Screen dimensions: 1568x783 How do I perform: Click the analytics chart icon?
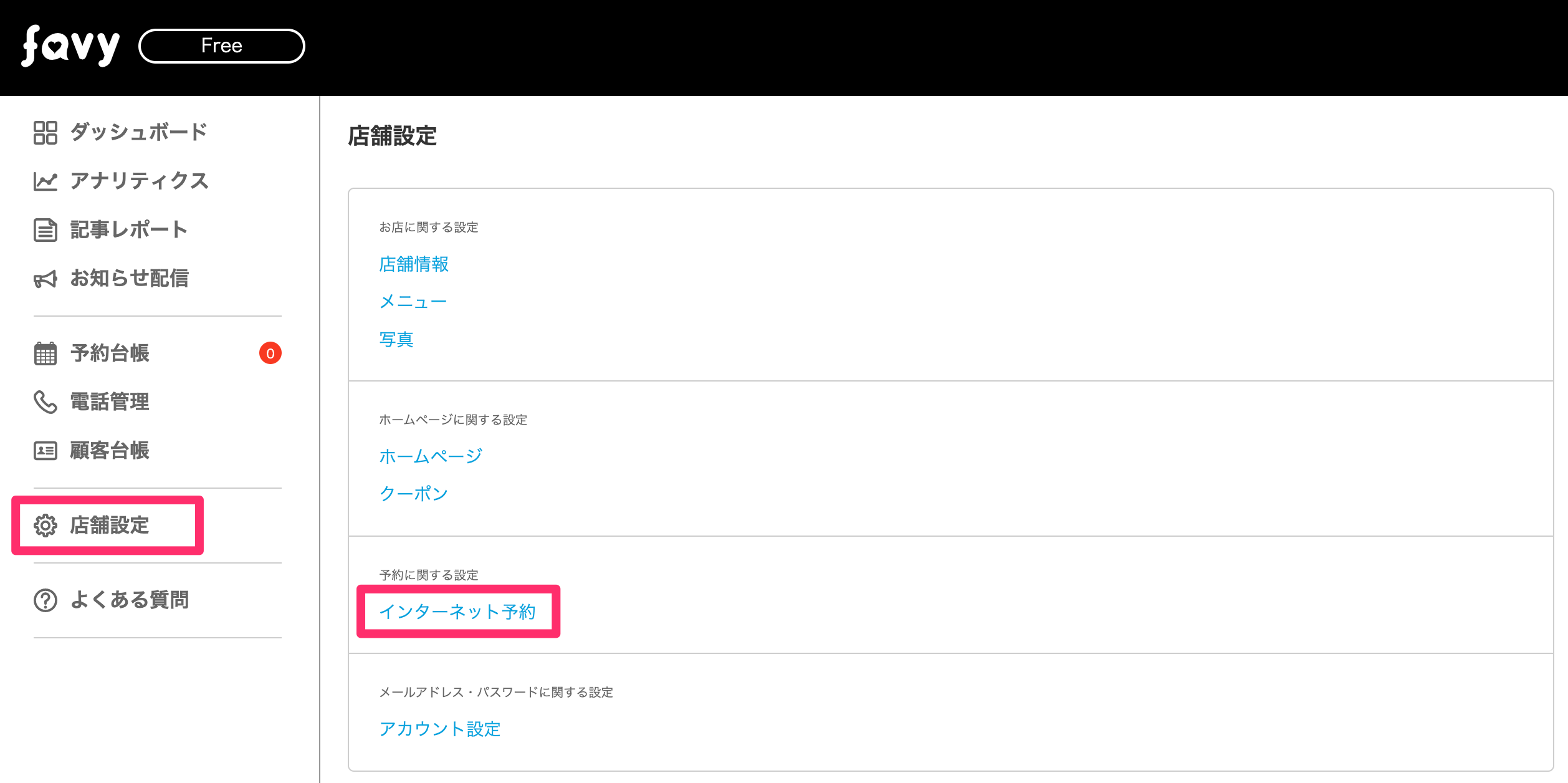(45, 181)
